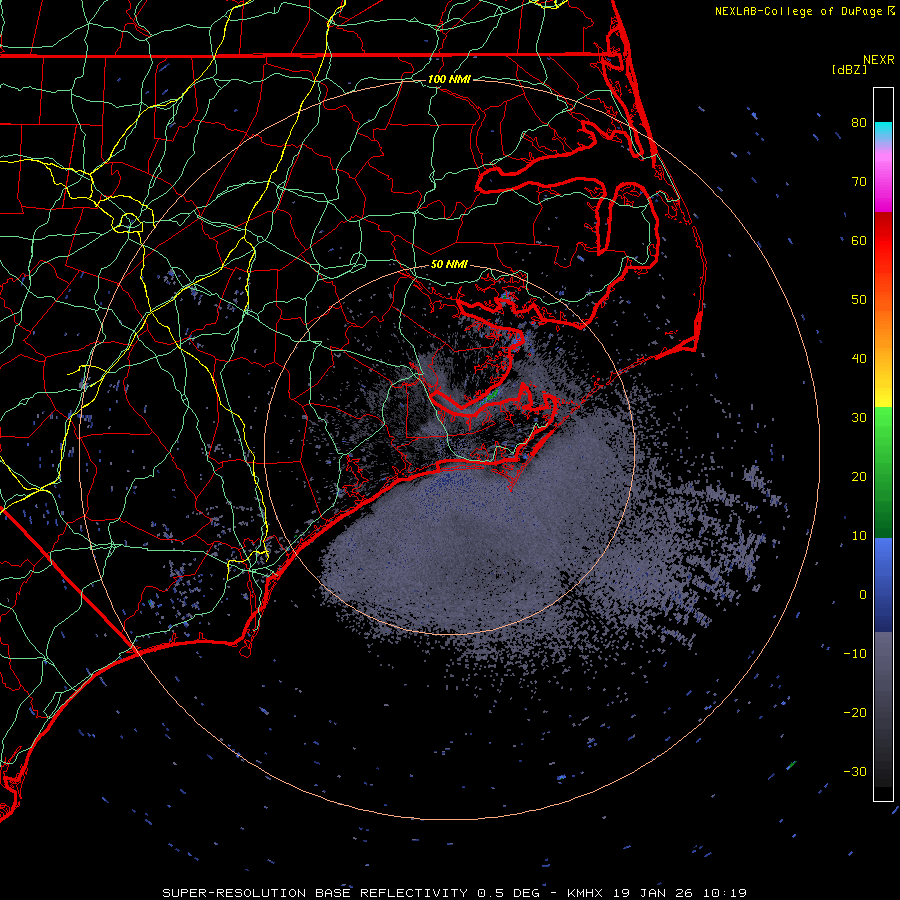Image resolution: width=900 pixels, height=900 pixels.
Task: Click the 50 value on dBZ scale
Action: click(859, 300)
